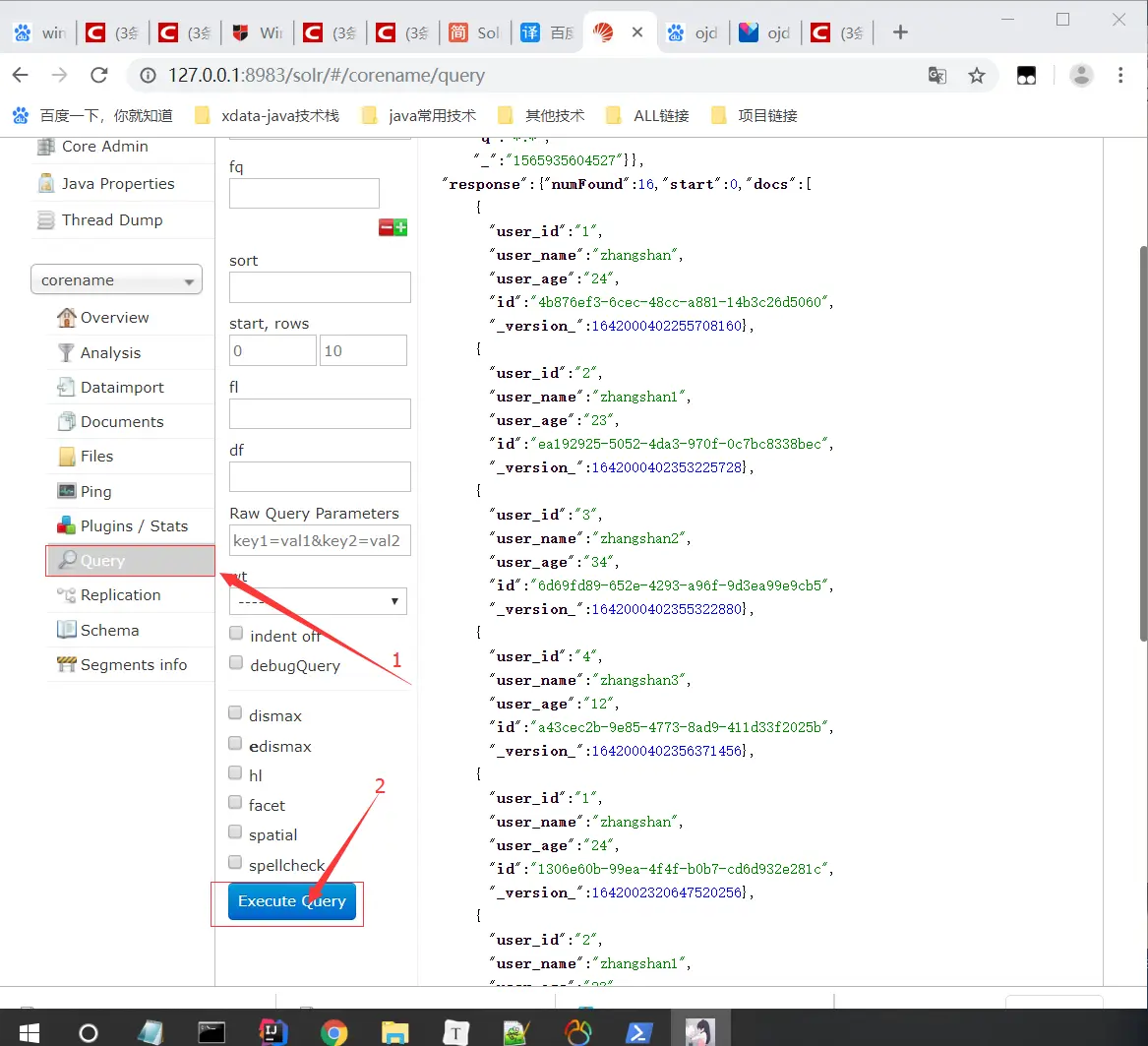Click the Query magnifier icon

pyautogui.click(x=67, y=560)
